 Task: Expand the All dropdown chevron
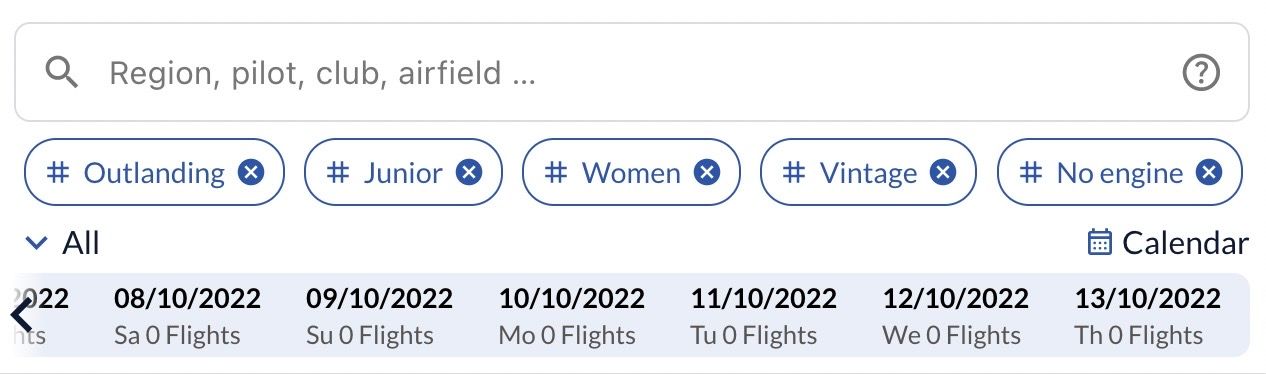tap(37, 243)
